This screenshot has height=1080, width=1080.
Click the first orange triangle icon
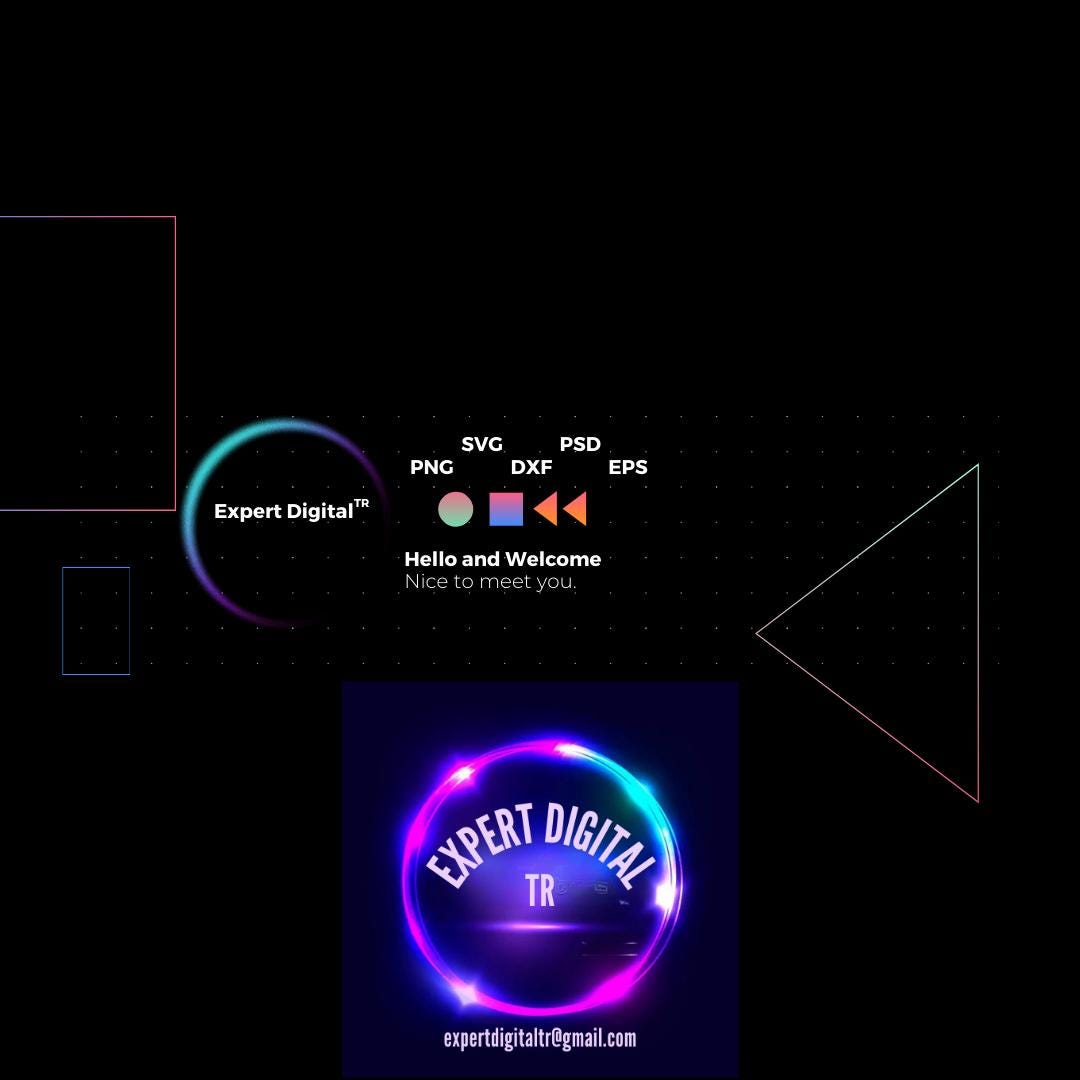click(x=545, y=508)
